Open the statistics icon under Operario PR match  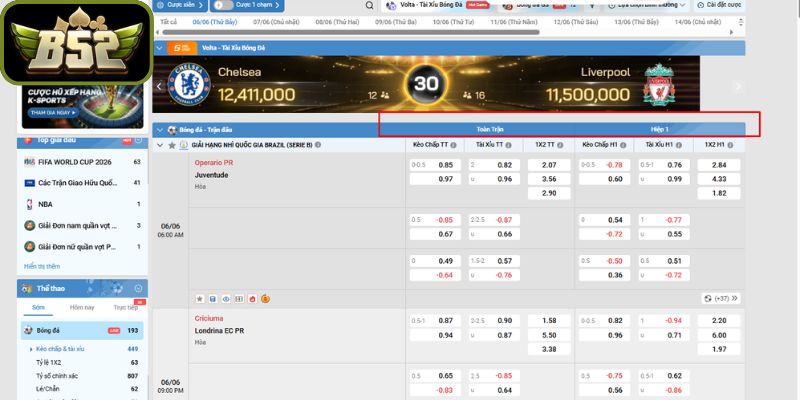(213, 299)
